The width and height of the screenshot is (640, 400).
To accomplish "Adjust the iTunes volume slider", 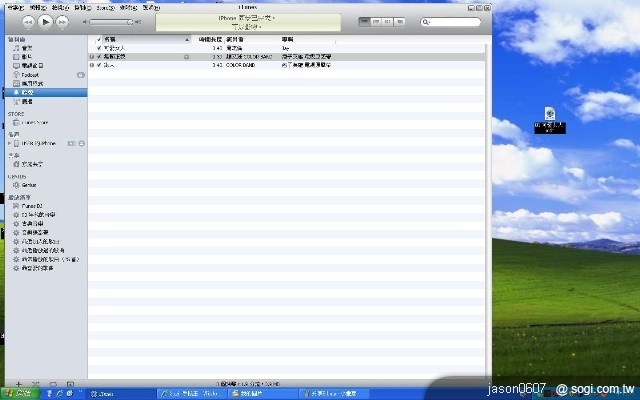I will pyautogui.click(x=109, y=21).
